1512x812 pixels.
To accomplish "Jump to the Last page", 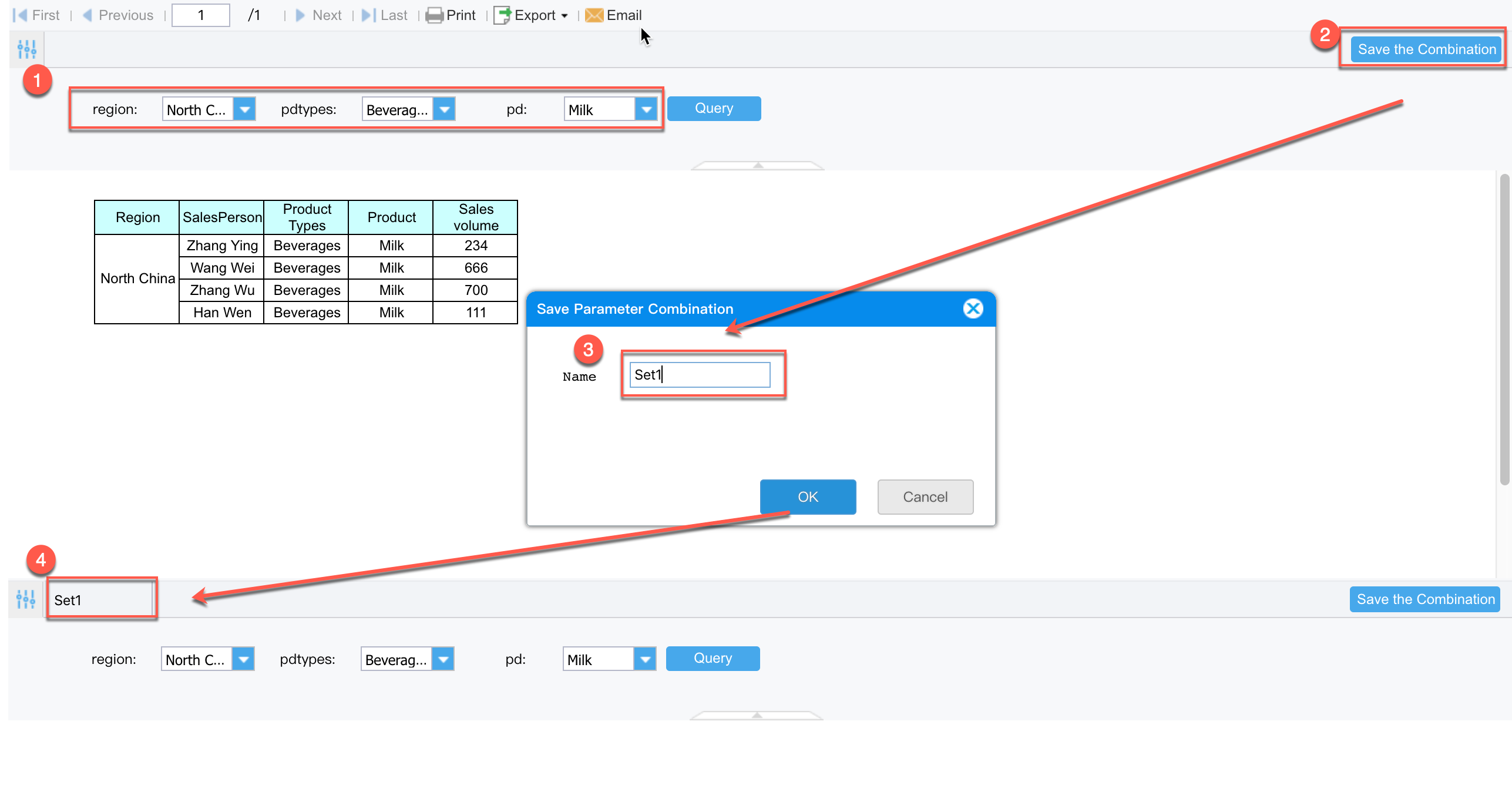I will (x=385, y=15).
